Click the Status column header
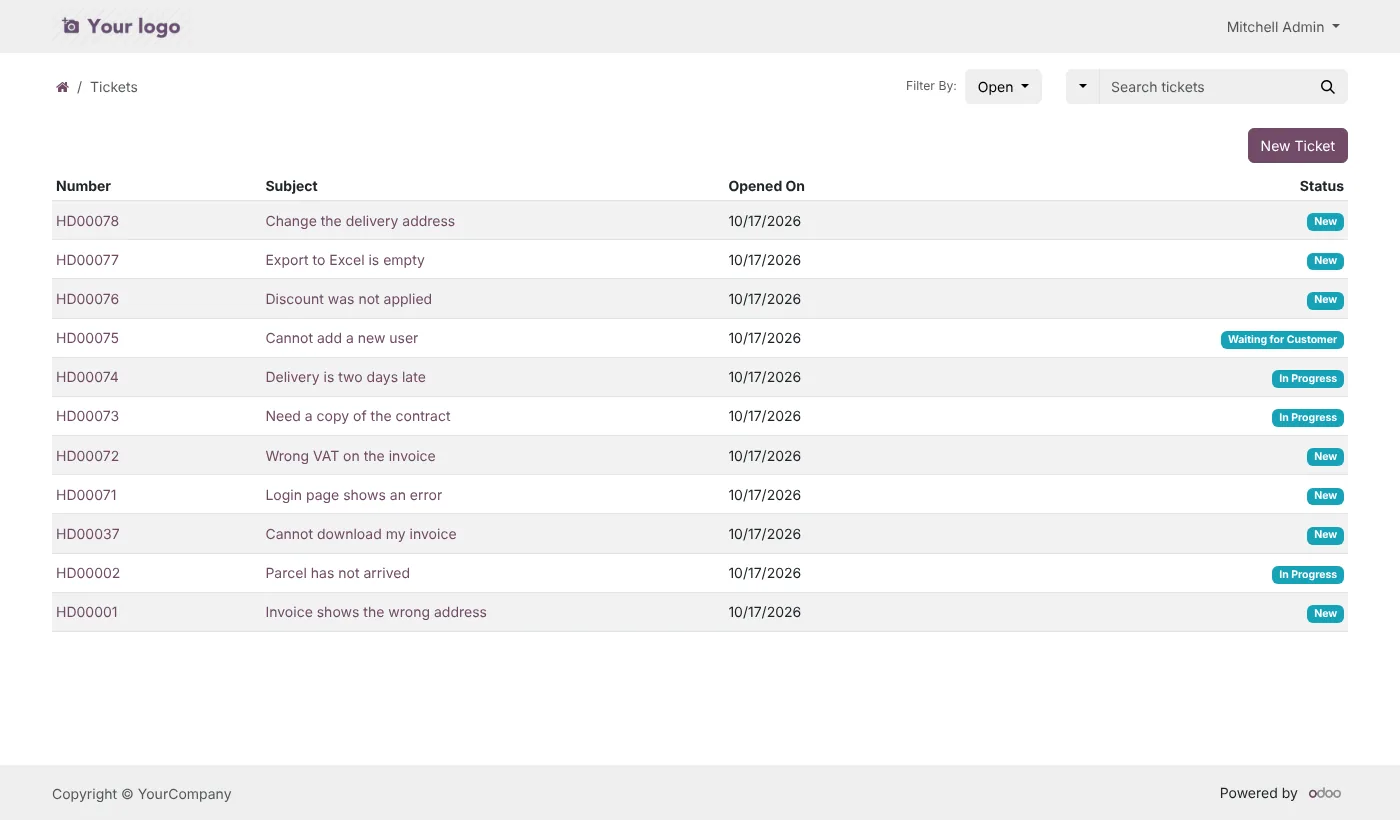The width and height of the screenshot is (1400, 820). click(1321, 186)
